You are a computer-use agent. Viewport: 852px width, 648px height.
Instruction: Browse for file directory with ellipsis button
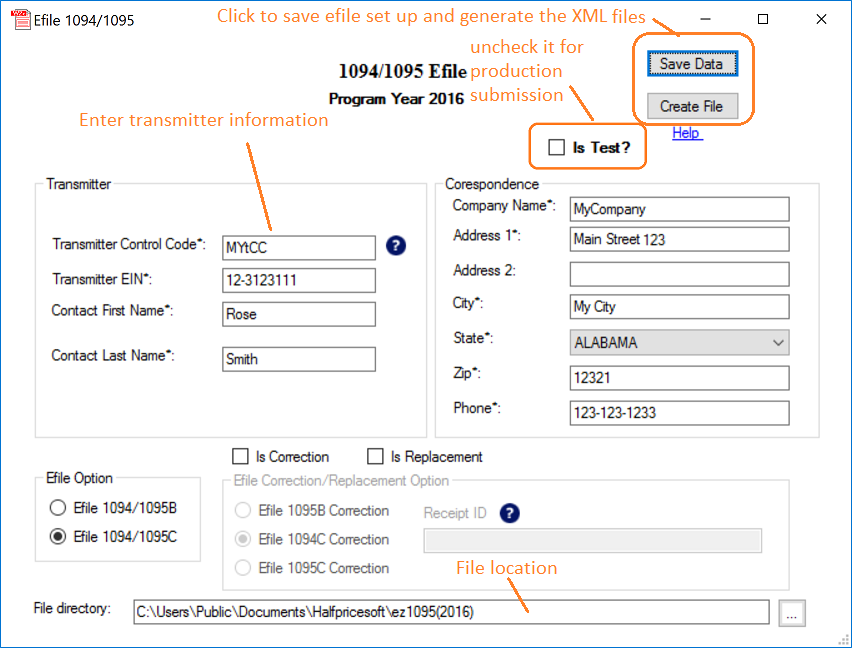tap(792, 613)
